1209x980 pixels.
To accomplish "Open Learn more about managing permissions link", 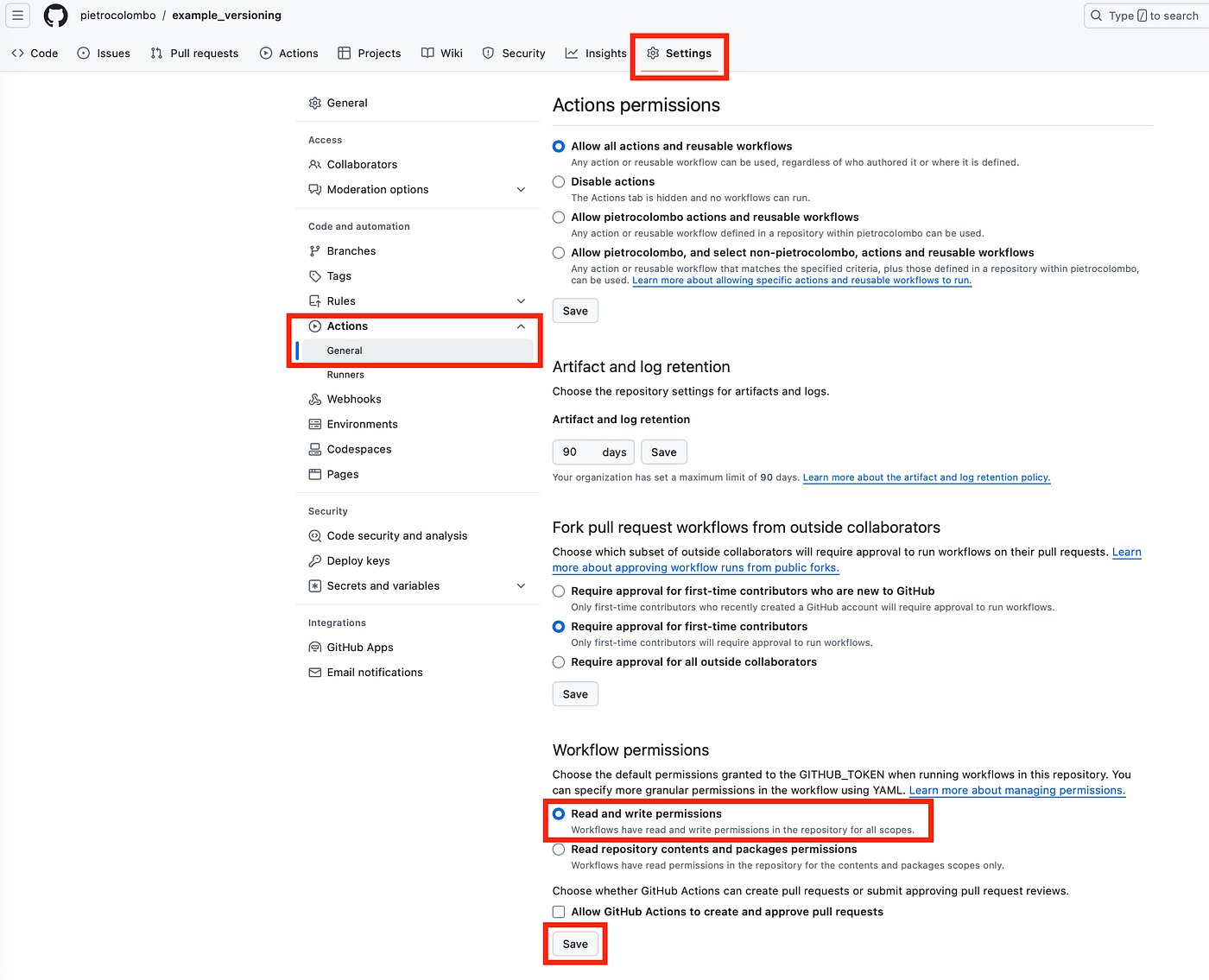I will pos(1017,791).
